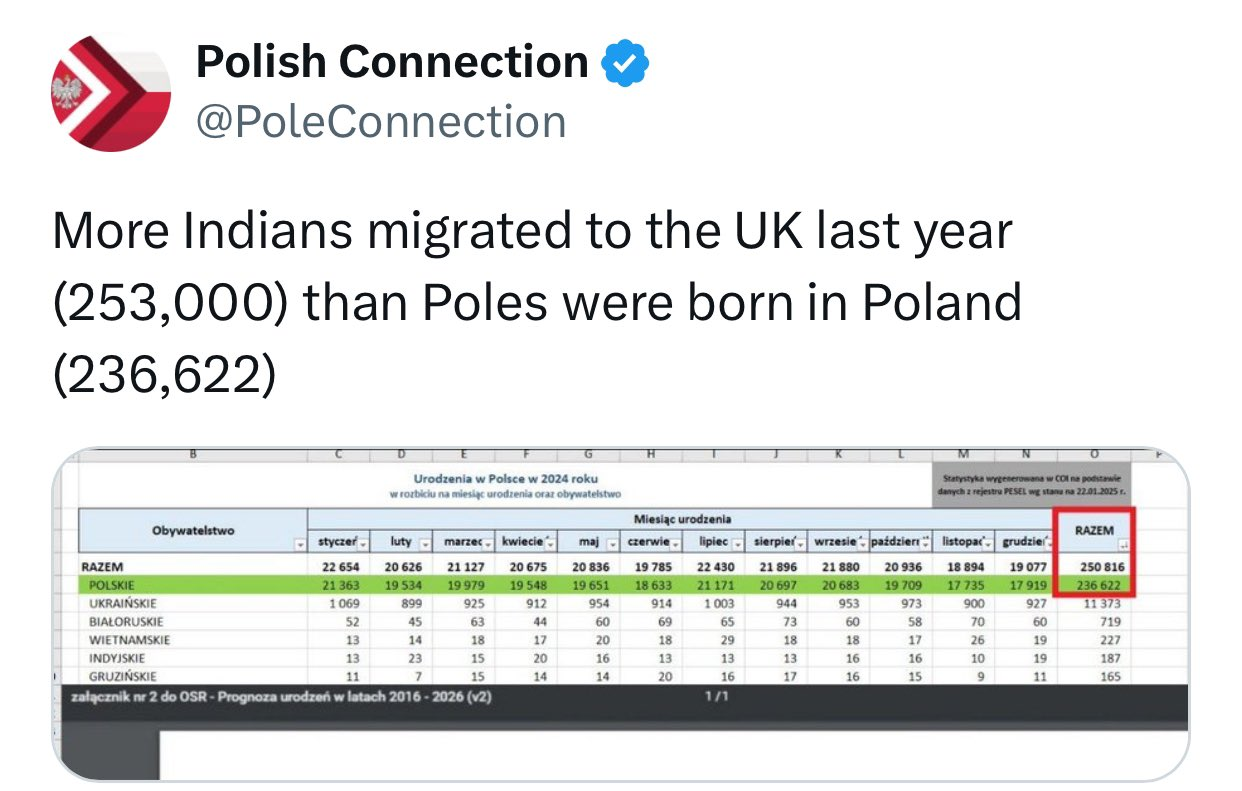Click the 236 622 total cell
Screen dimensions: 1242x791
[x=1095, y=585]
